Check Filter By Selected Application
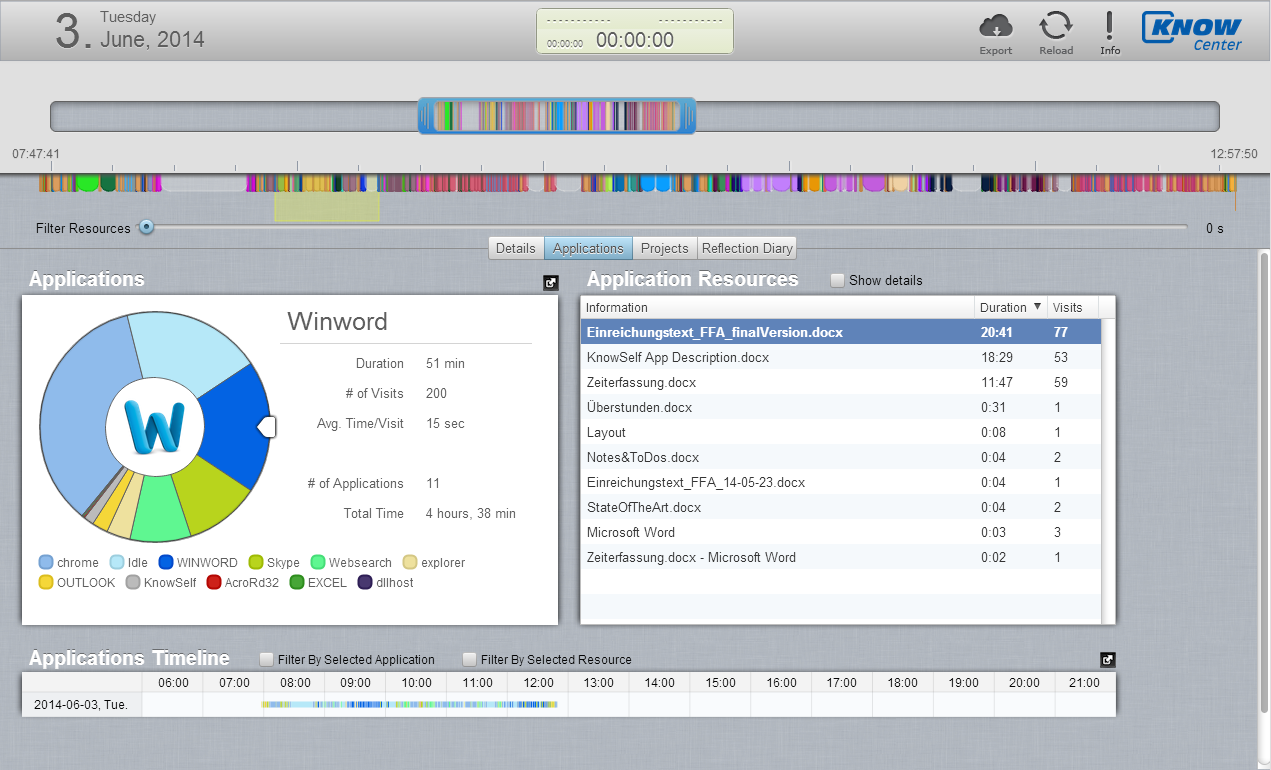 (x=266, y=659)
